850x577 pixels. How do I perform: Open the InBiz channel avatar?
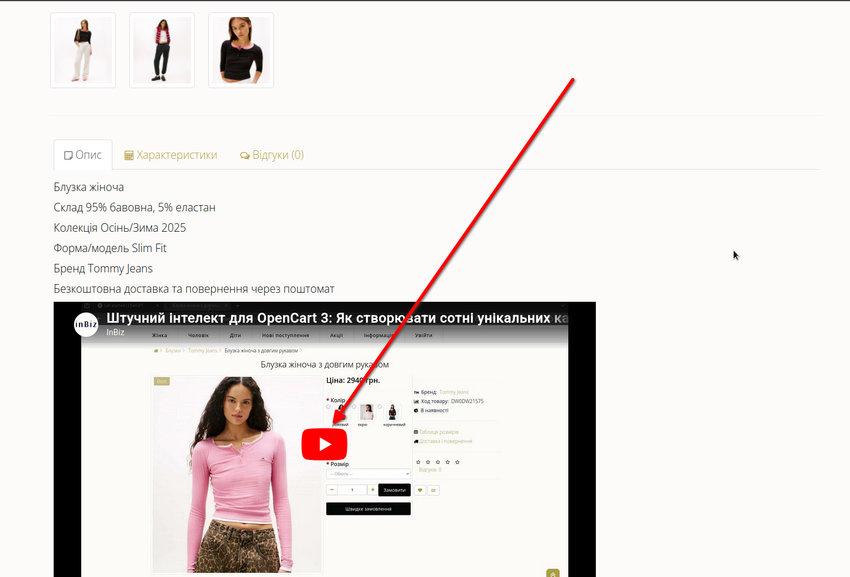pos(86,324)
